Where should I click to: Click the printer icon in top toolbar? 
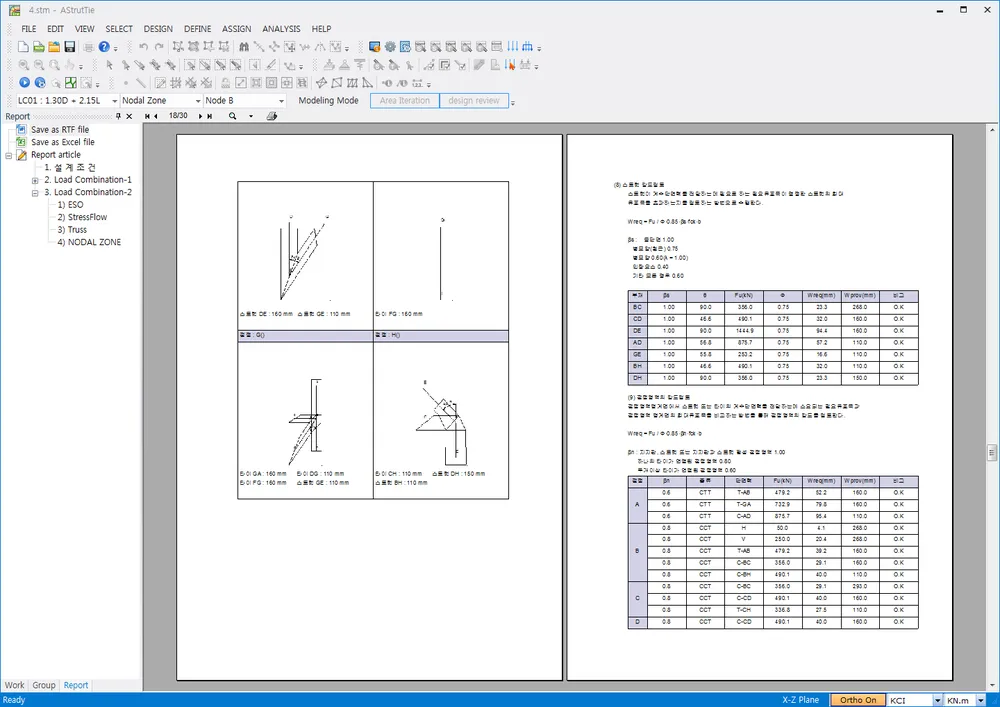pos(89,47)
